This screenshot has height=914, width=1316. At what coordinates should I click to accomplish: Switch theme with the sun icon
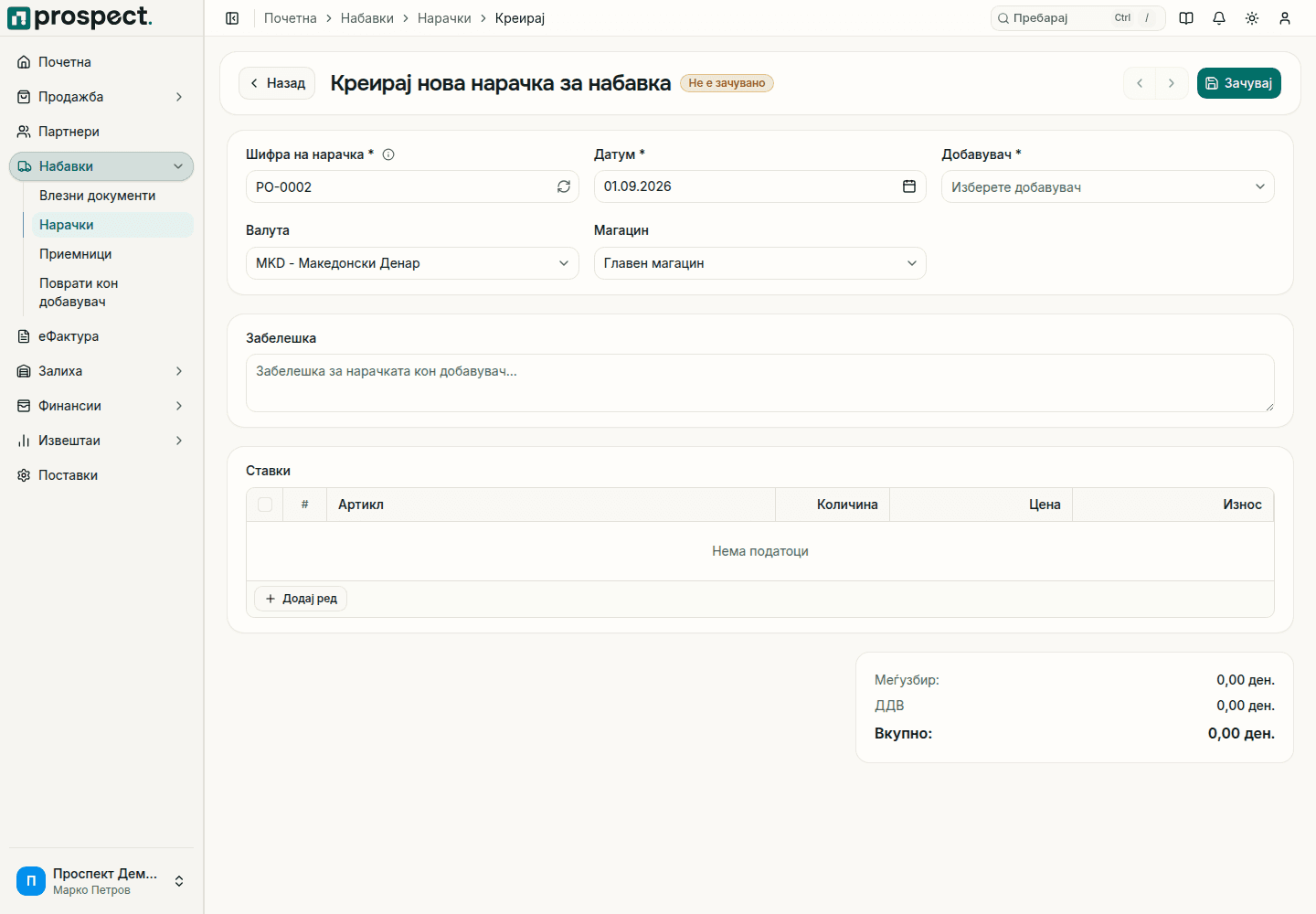tap(1252, 18)
